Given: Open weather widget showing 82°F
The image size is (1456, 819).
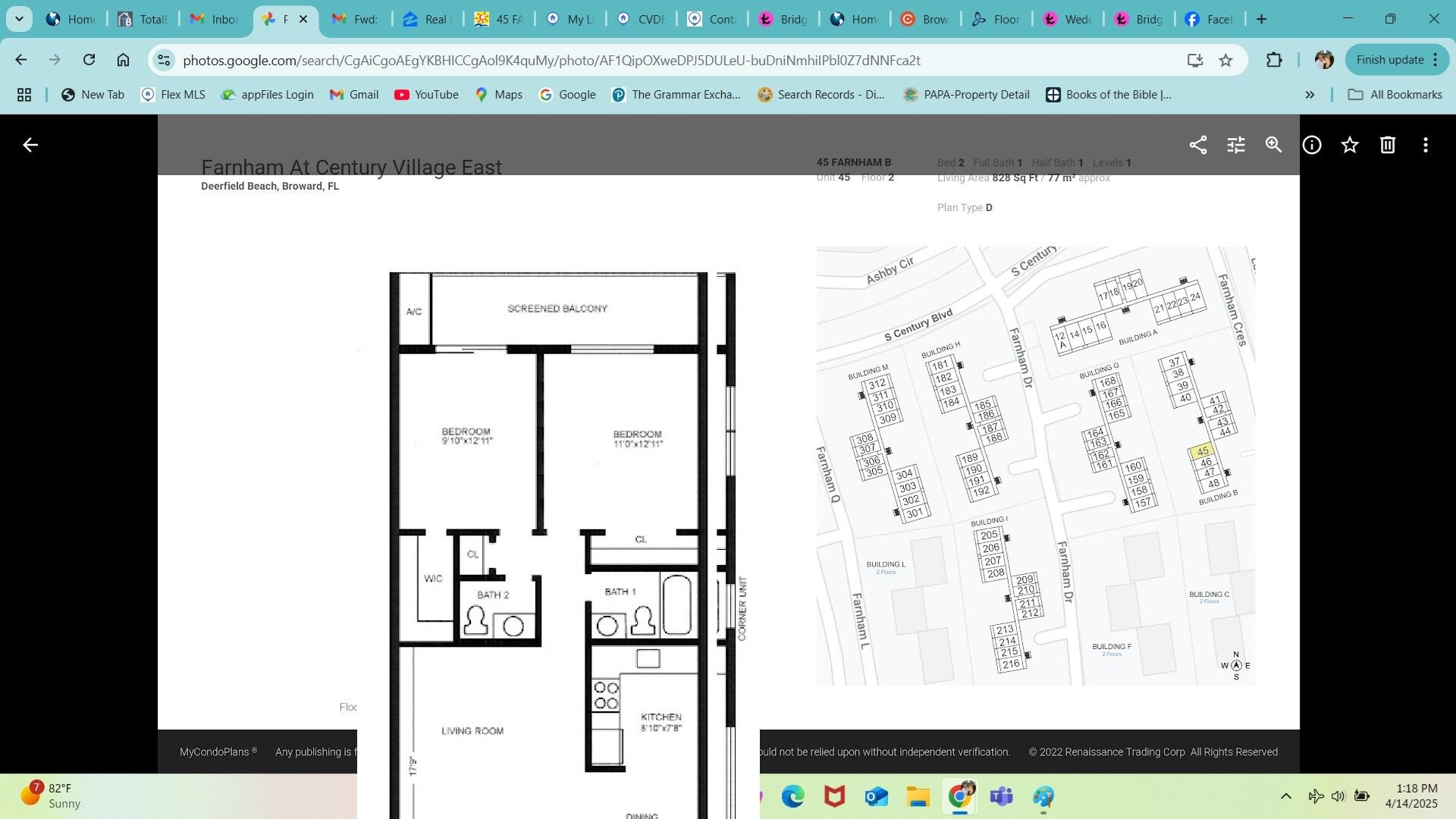Looking at the screenshot, I should [x=50, y=796].
